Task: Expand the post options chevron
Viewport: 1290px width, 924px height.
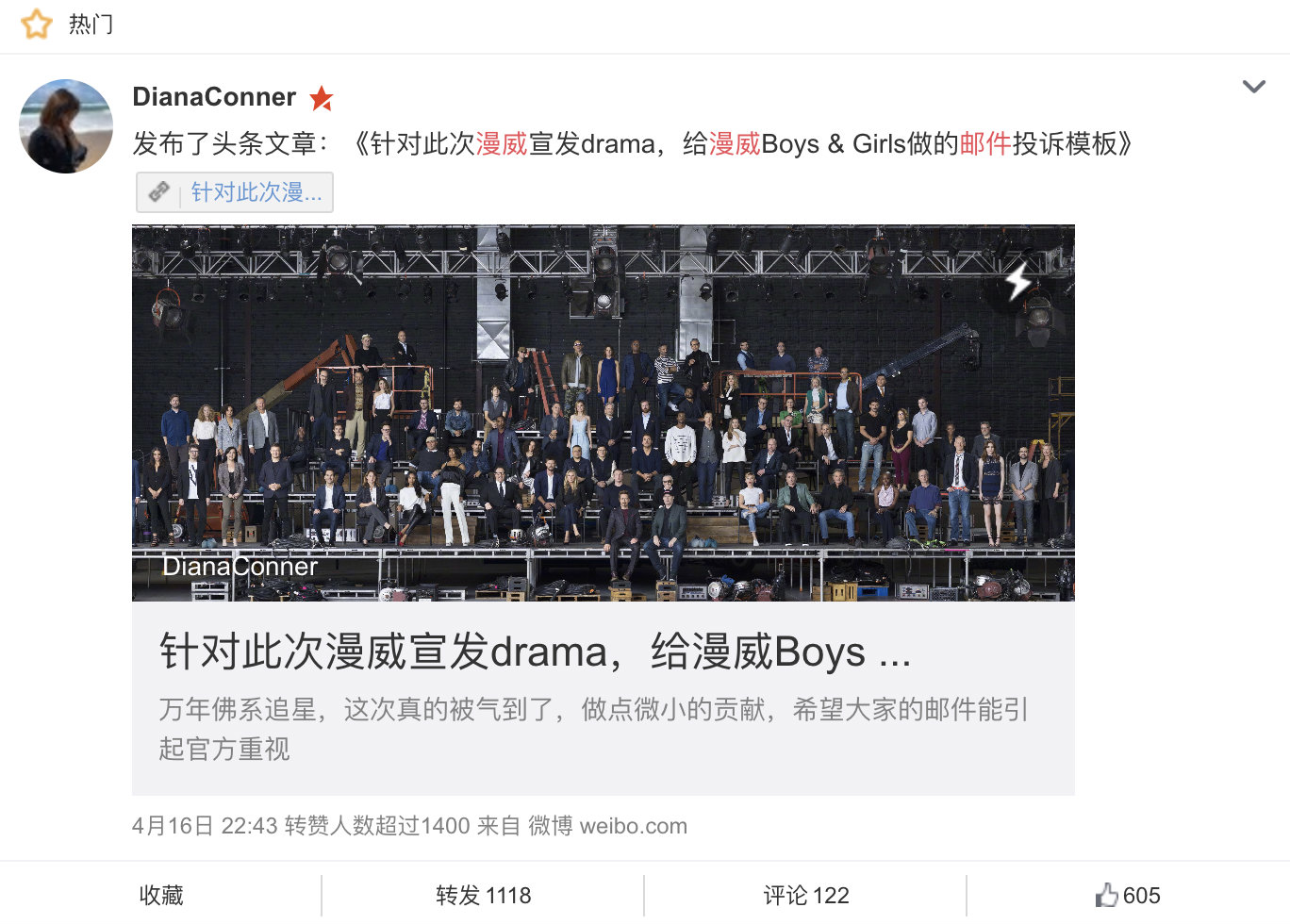Action: (1254, 87)
